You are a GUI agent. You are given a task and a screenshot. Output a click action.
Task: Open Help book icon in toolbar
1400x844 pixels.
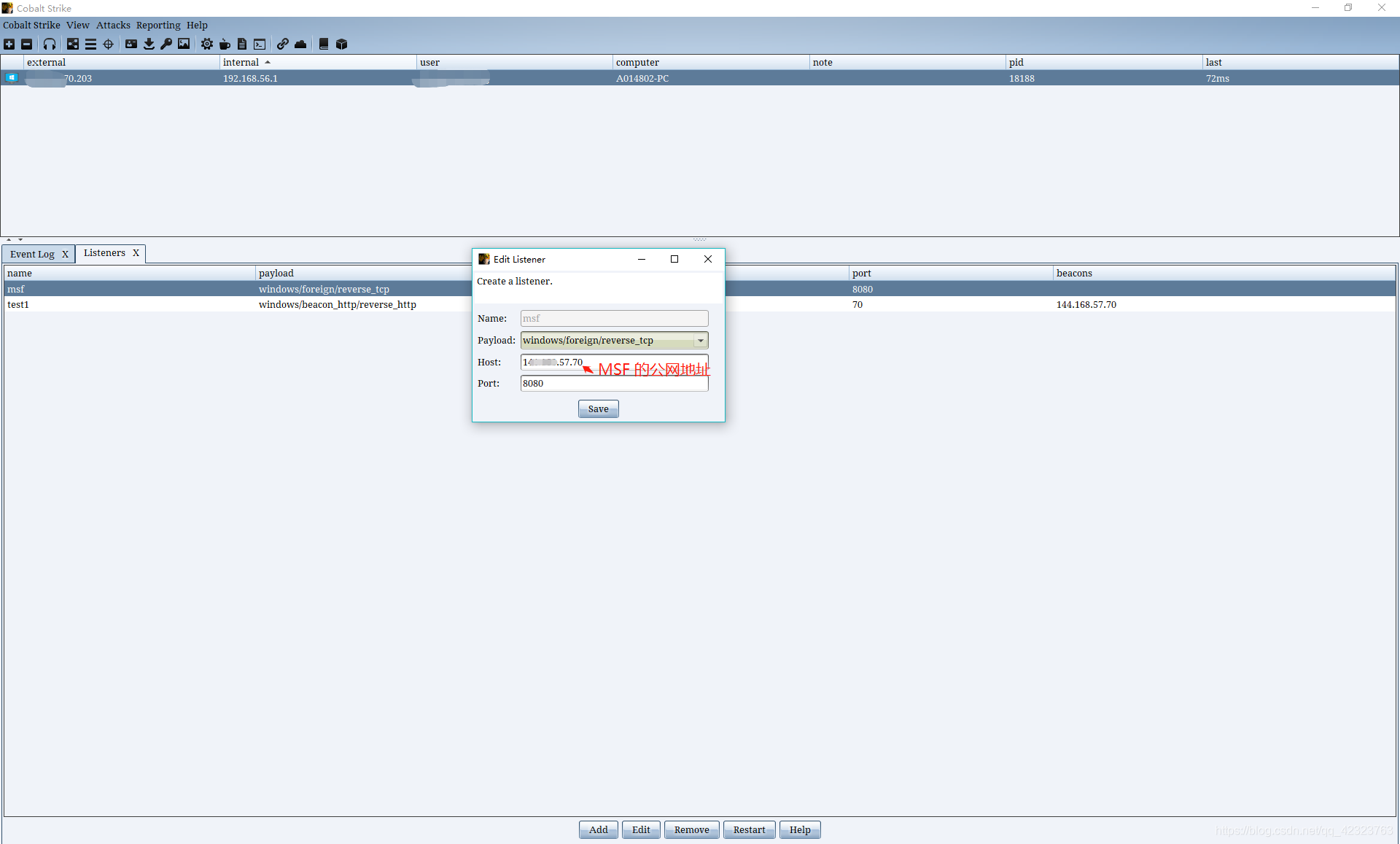pyautogui.click(x=324, y=44)
